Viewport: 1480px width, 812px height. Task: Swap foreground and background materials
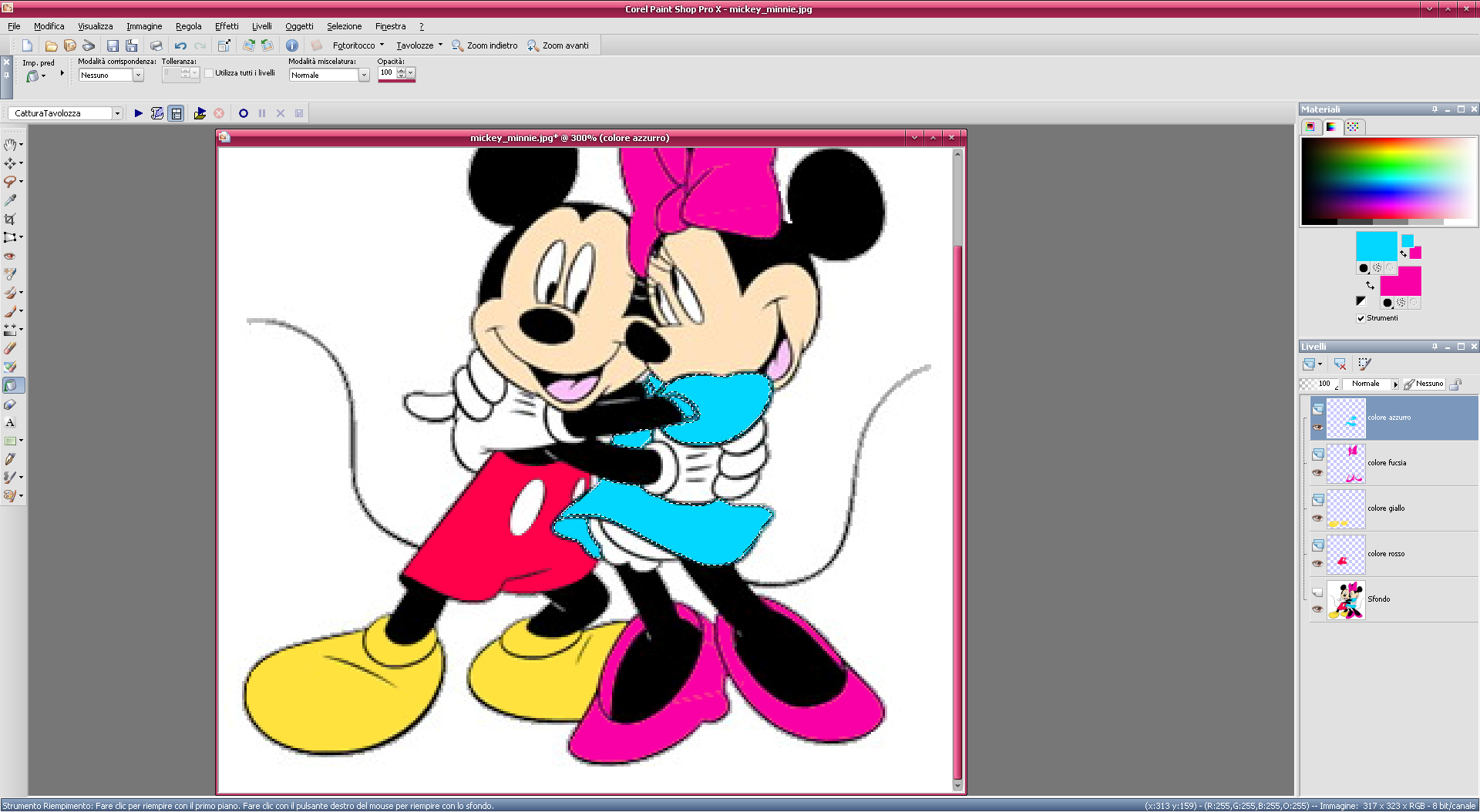(1370, 285)
